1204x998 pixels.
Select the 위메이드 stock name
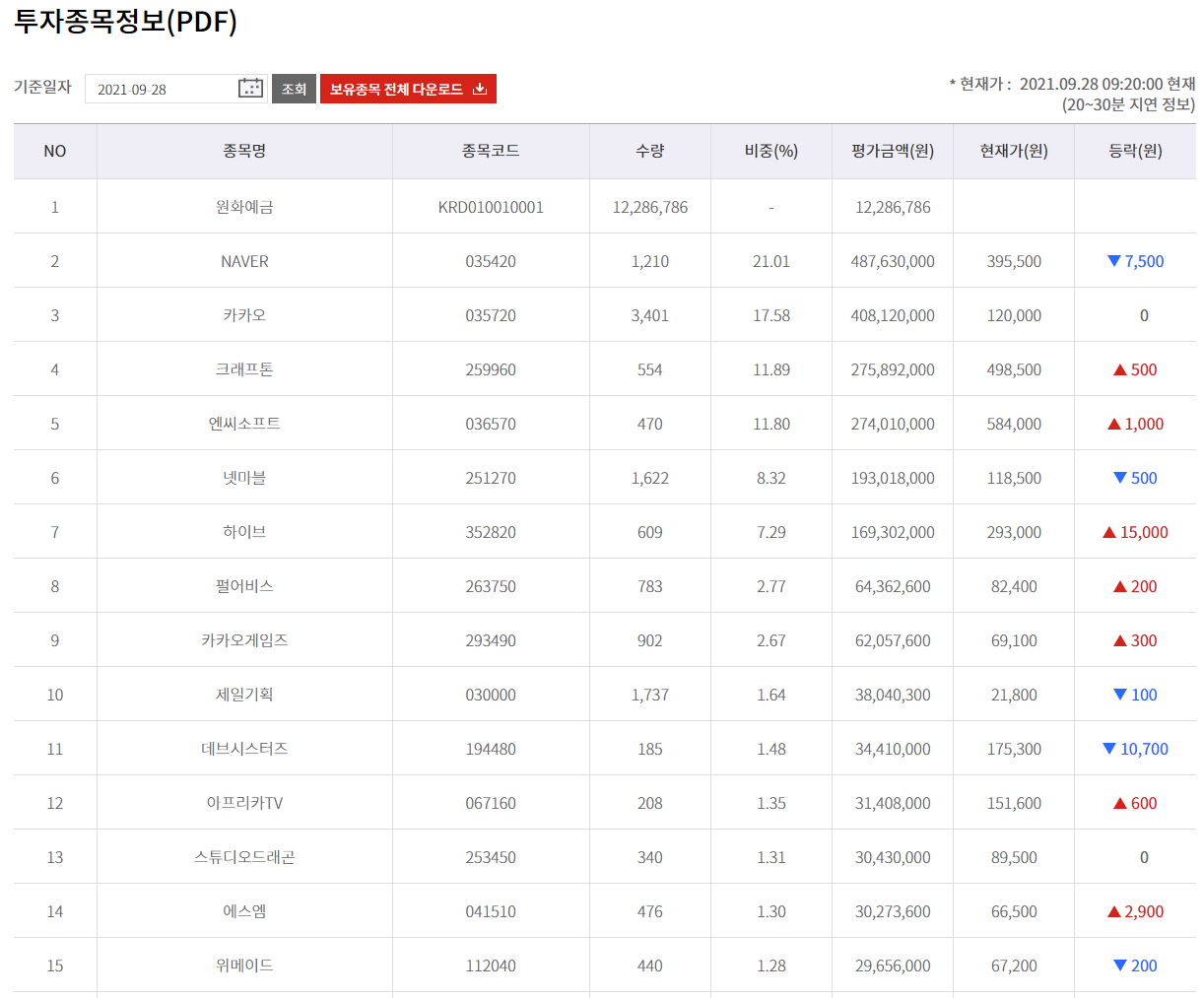(244, 965)
